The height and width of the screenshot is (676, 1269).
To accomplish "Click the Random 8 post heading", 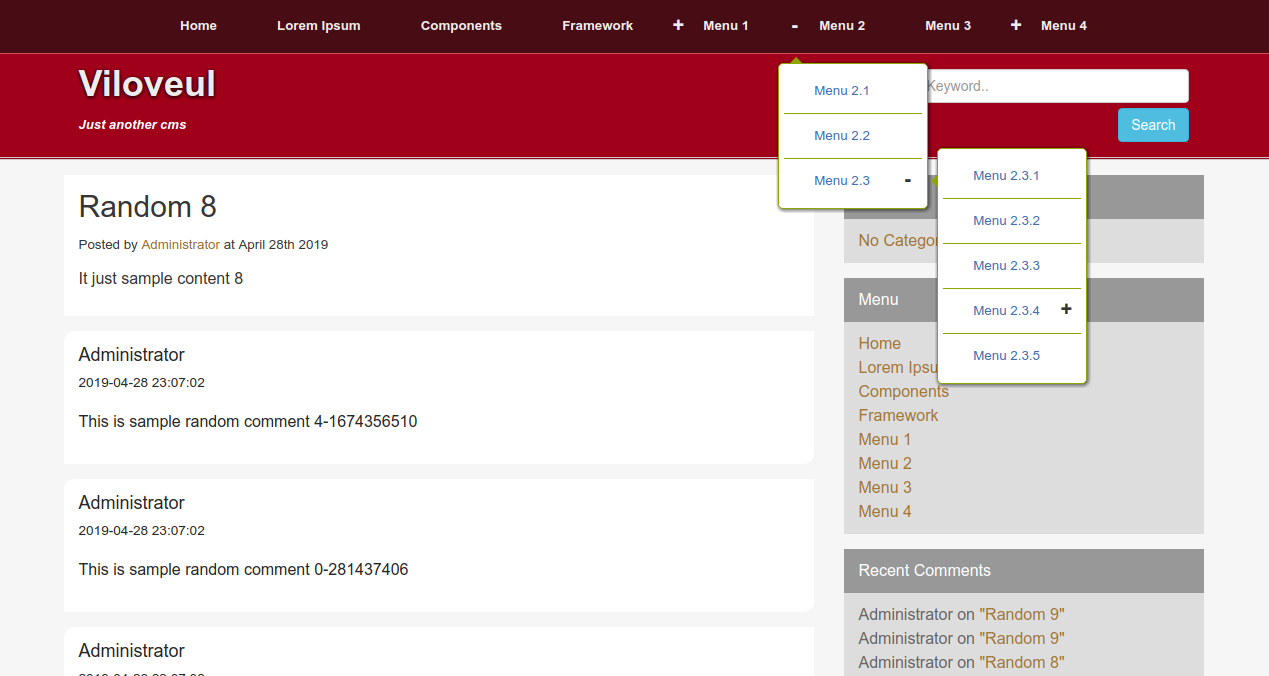I will click(x=148, y=207).
